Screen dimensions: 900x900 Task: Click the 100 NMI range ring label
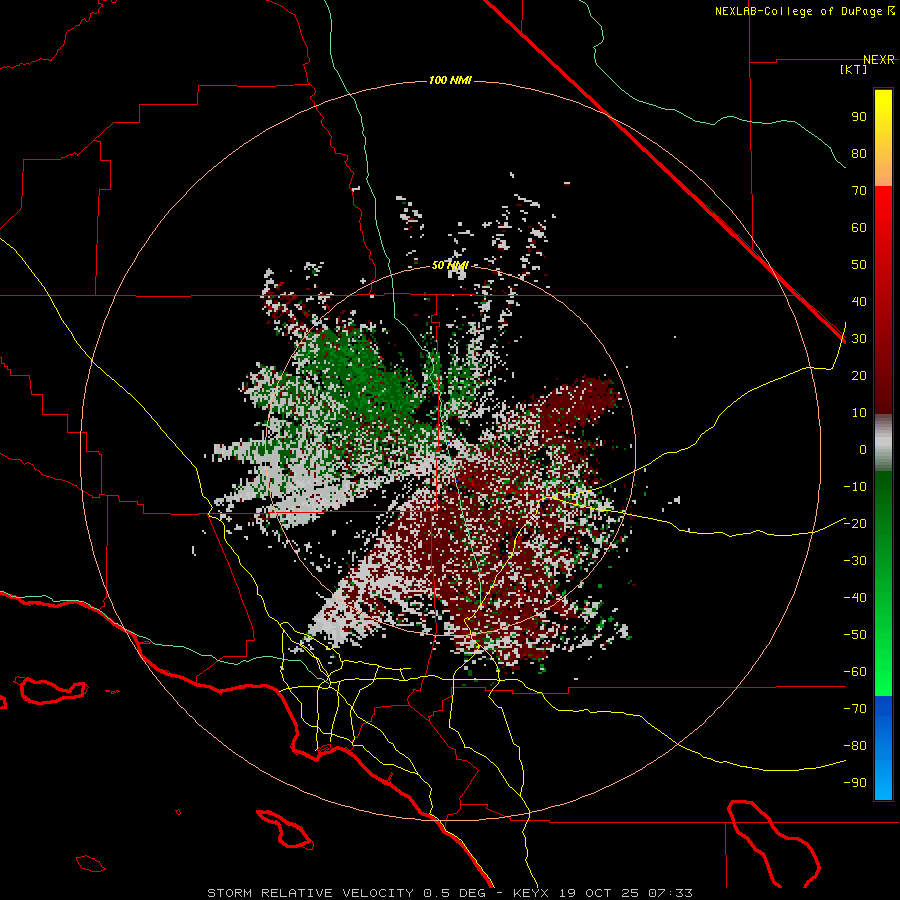point(450,80)
